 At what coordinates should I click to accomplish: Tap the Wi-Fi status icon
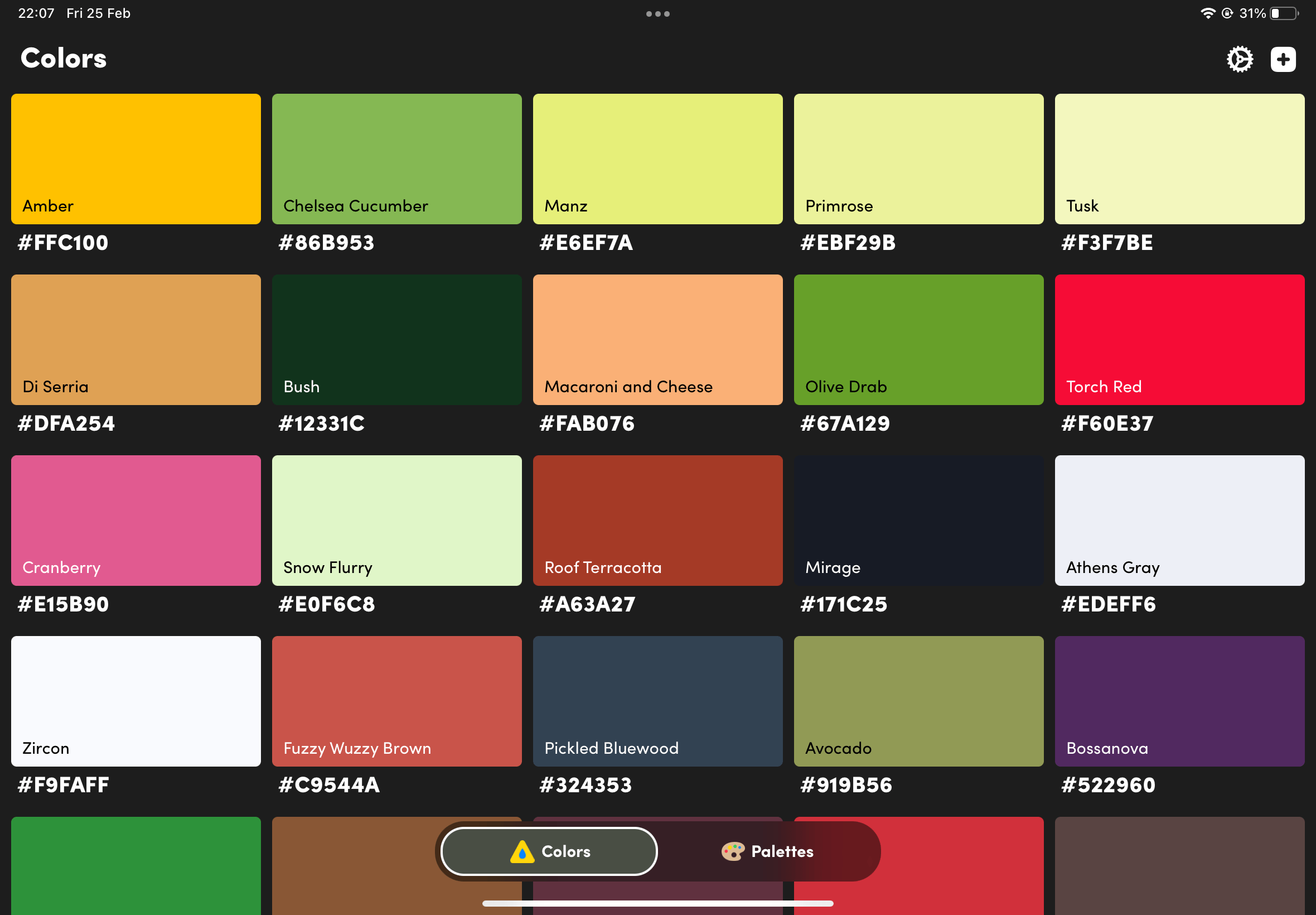1207,13
